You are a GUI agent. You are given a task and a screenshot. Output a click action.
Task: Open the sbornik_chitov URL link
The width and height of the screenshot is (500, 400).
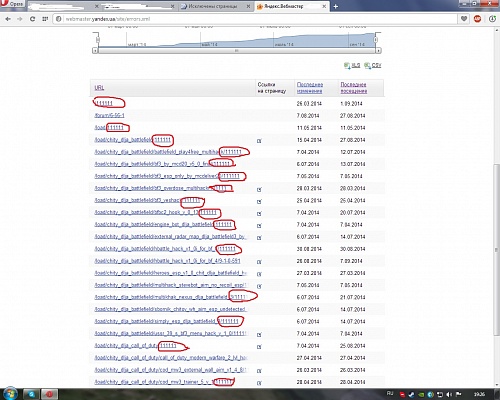click(170, 309)
